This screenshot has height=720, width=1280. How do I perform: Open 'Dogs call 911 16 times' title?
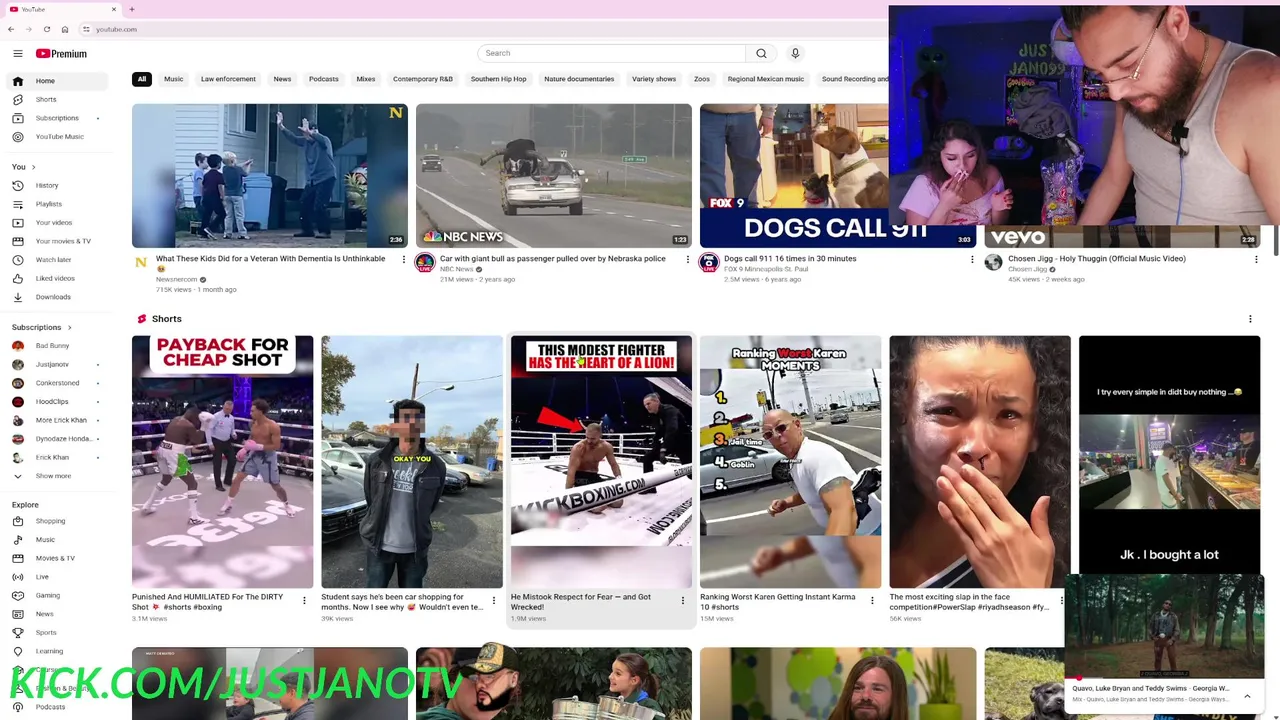(x=790, y=258)
